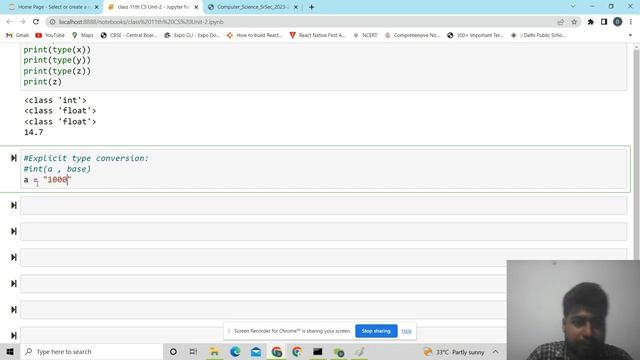Click the page vertical scrollbar

(636, 155)
